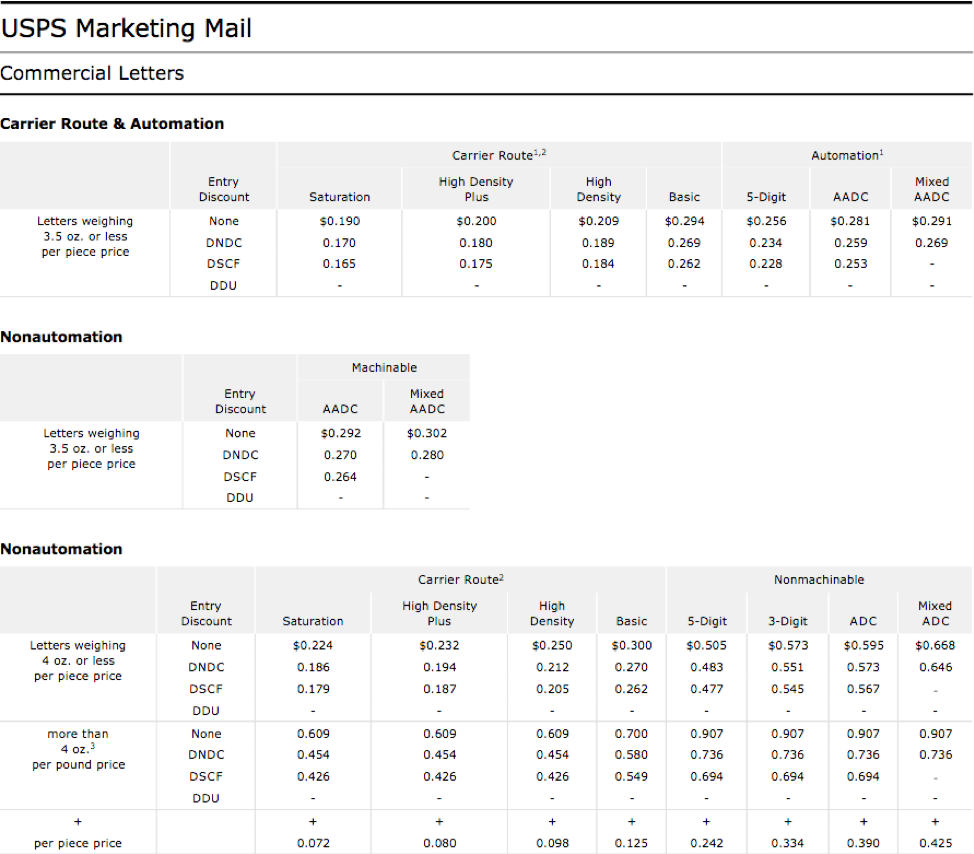
Task: Select the 0.189 DNDC High Density value
Action: pos(598,243)
